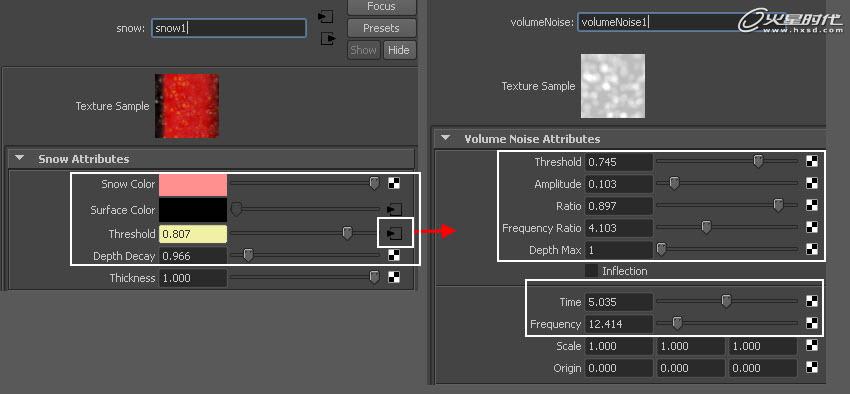Click the Amplitude map checker icon

coord(812,184)
